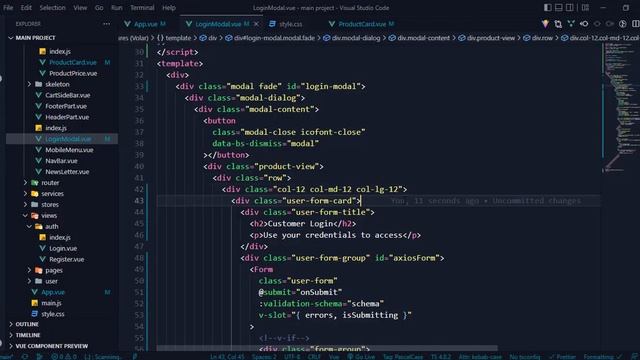This screenshot has height=360, width=640.
Task: Click Ln 43, Col 45 in status bar
Action: click(x=227, y=357)
